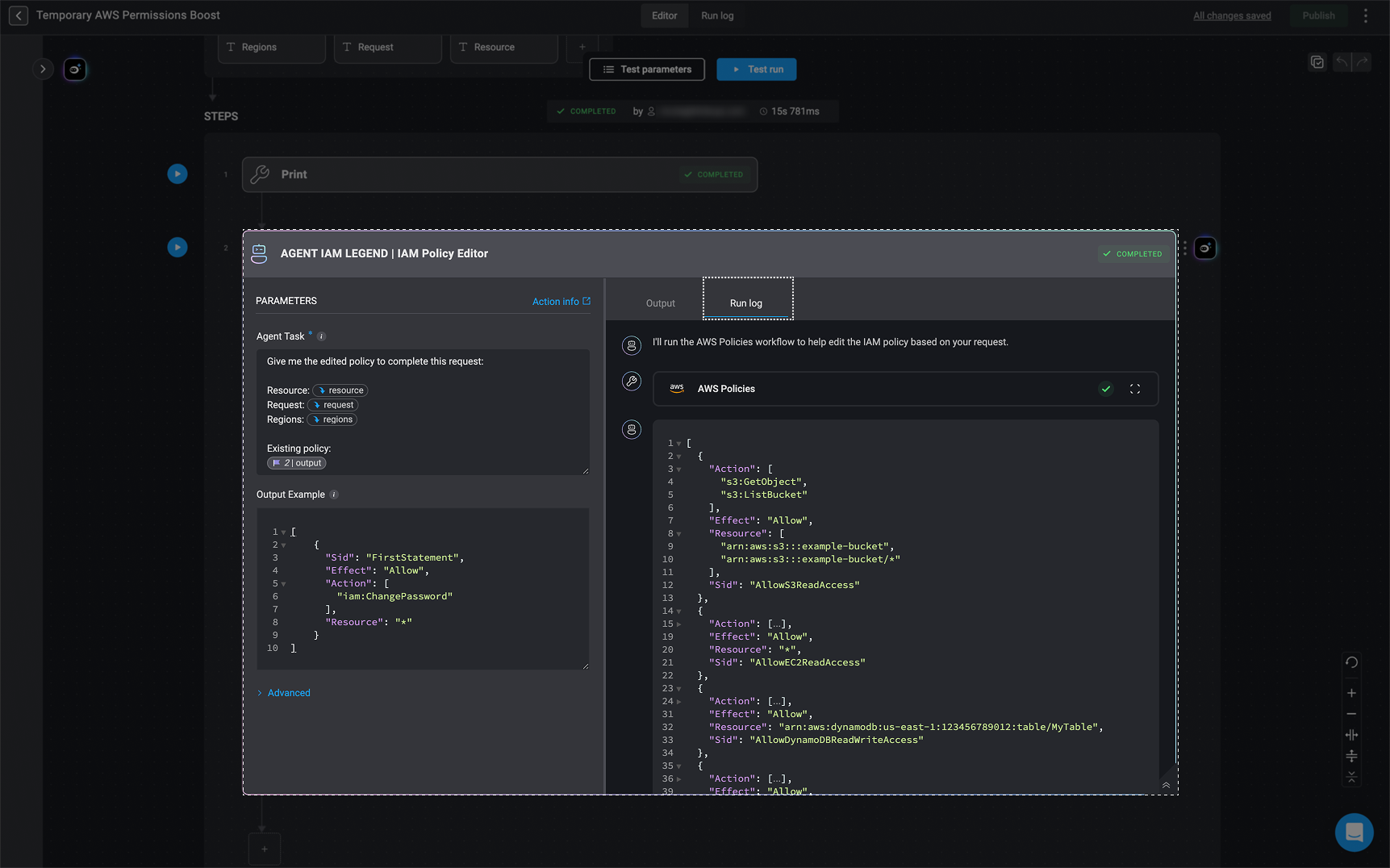Run the IAM Policy Editor step play button
Image resolution: width=1390 pixels, height=868 pixels.
point(177,247)
